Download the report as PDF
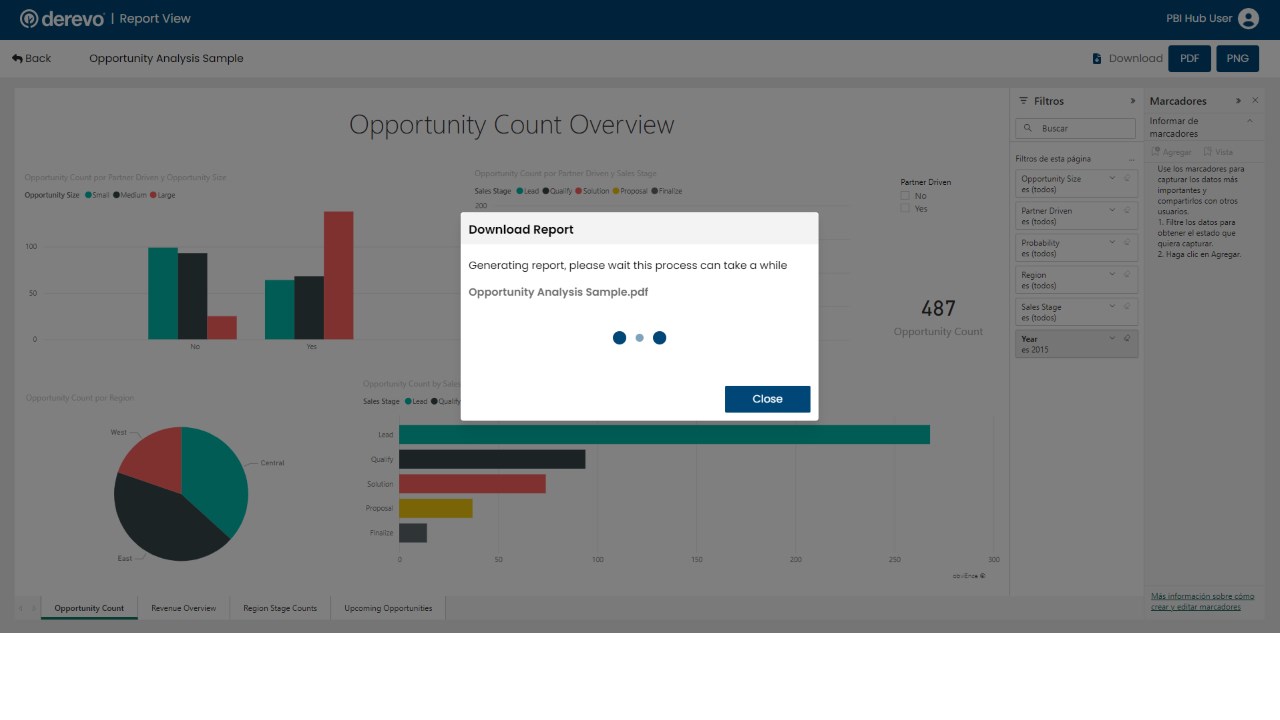 point(1189,58)
